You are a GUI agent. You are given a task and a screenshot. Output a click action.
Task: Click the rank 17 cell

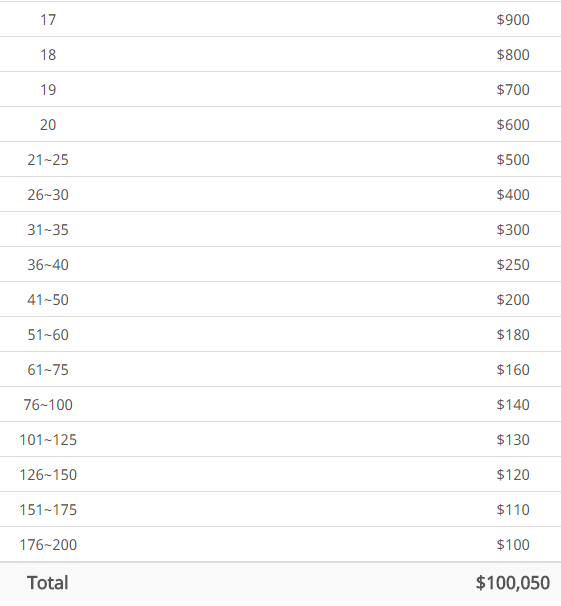click(48, 19)
